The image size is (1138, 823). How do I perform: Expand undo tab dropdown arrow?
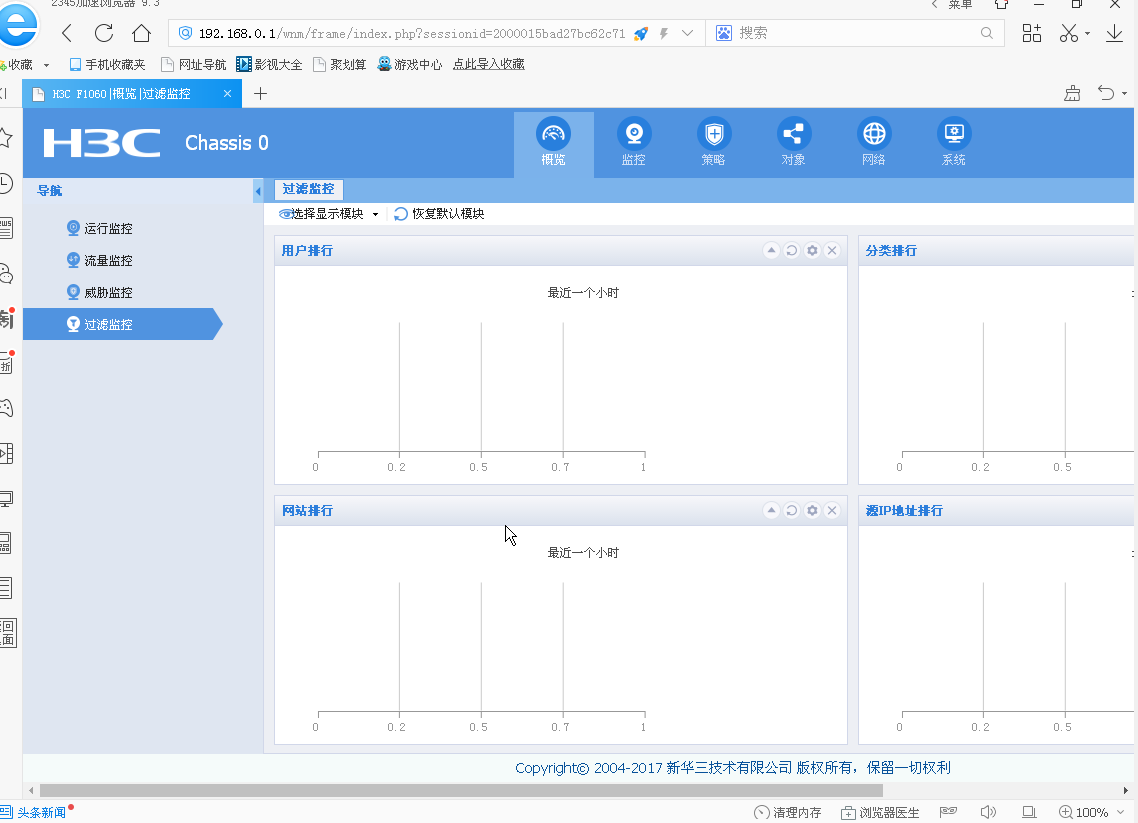[x=1124, y=94]
